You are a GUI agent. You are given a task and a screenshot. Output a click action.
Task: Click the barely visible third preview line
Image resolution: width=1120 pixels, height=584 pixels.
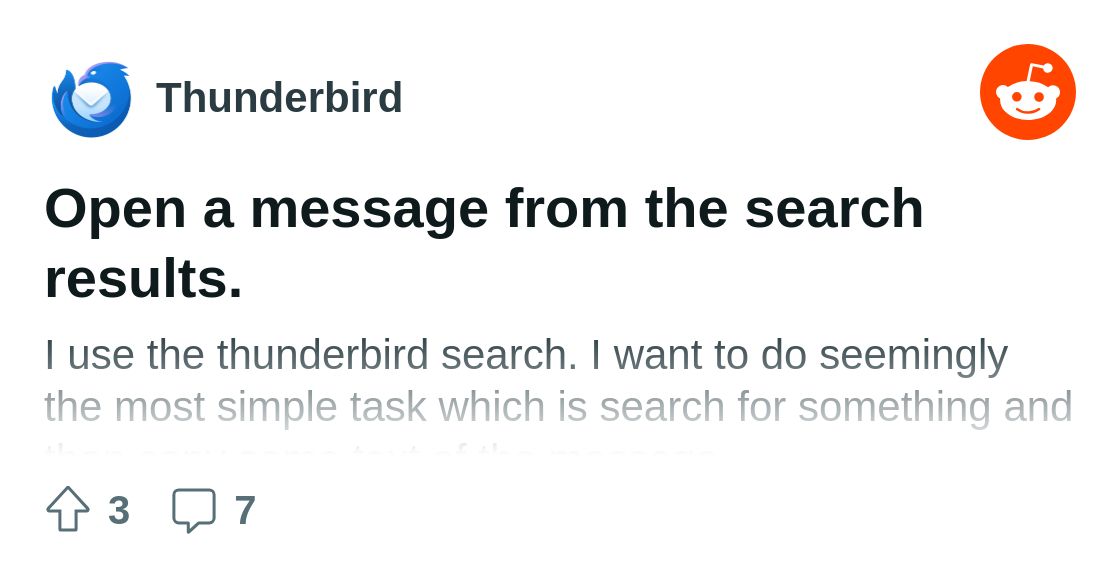tap(379, 451)
